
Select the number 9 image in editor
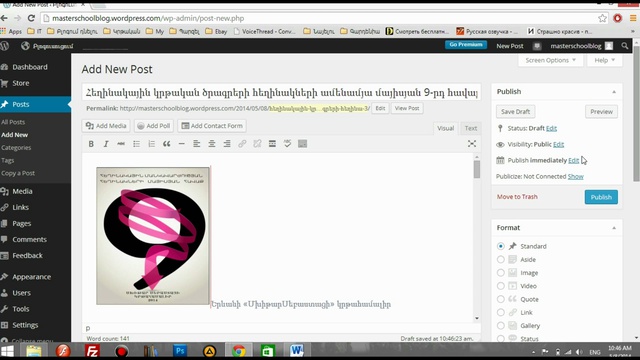153,236
